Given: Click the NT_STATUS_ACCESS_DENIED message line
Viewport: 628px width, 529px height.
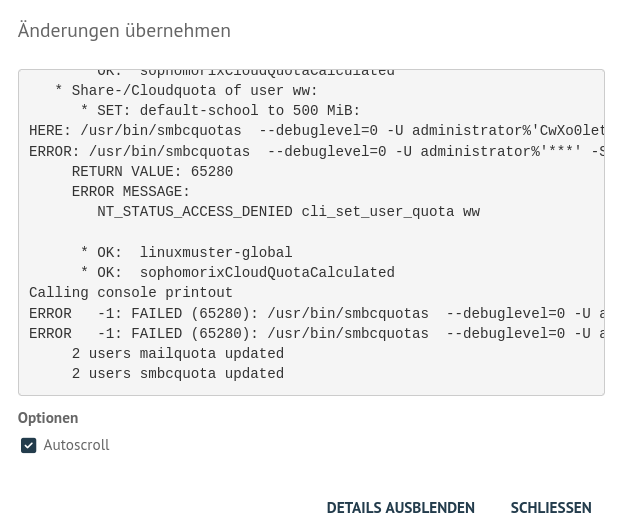Looking at the screenshot, I should point(288,212).
